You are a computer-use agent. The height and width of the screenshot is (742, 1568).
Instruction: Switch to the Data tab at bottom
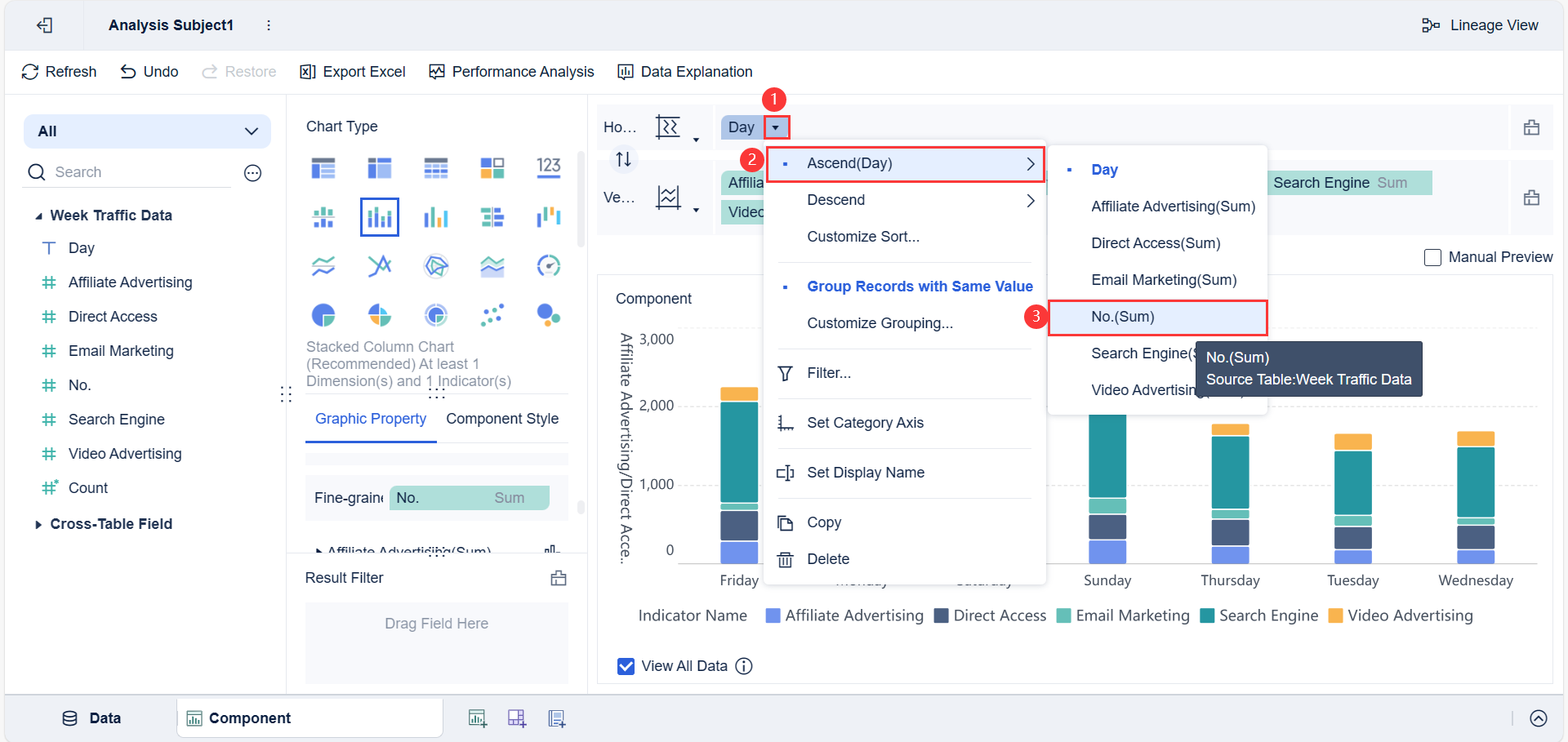point(91,718)
